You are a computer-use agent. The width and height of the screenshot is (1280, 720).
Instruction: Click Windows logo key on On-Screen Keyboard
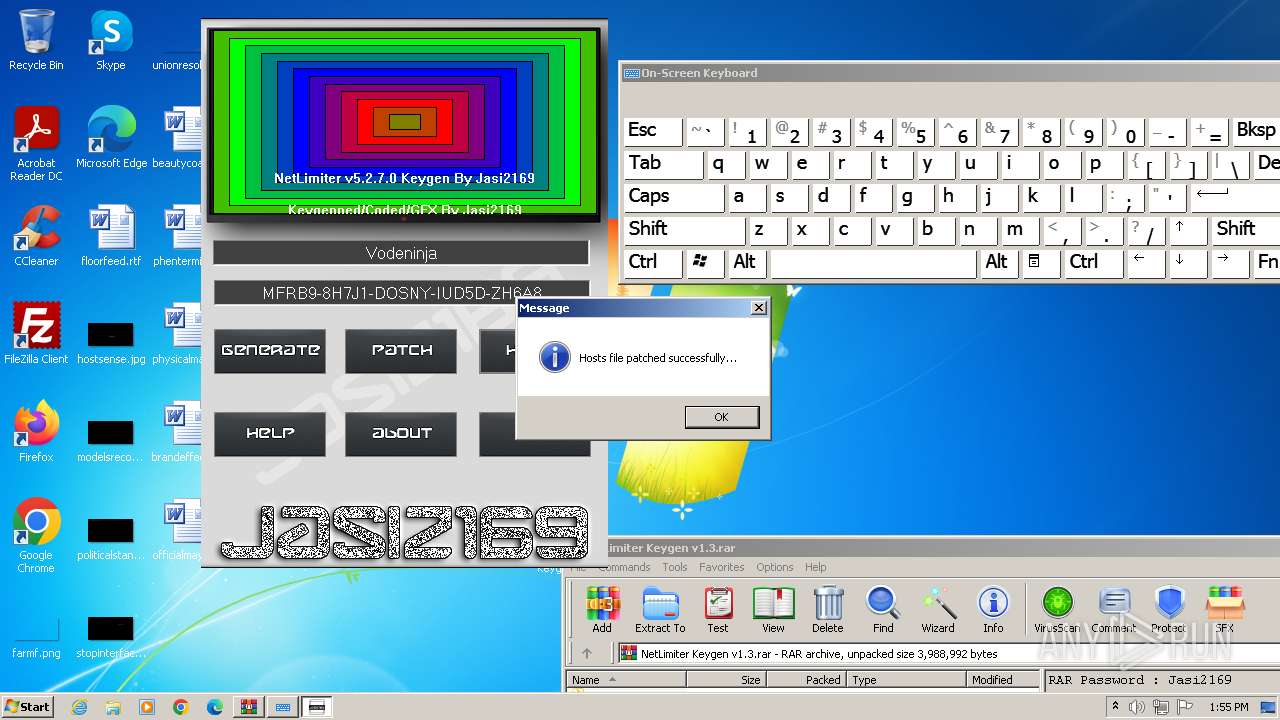coord(704,262)
